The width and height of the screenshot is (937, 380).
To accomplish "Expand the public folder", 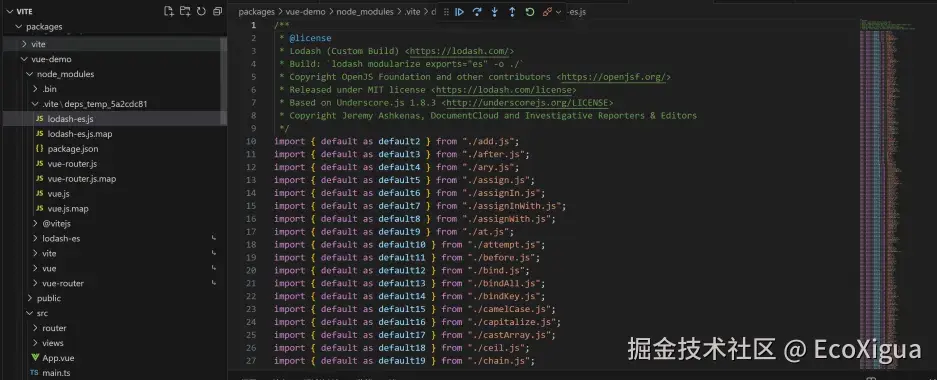I will (x=29, y=298).
